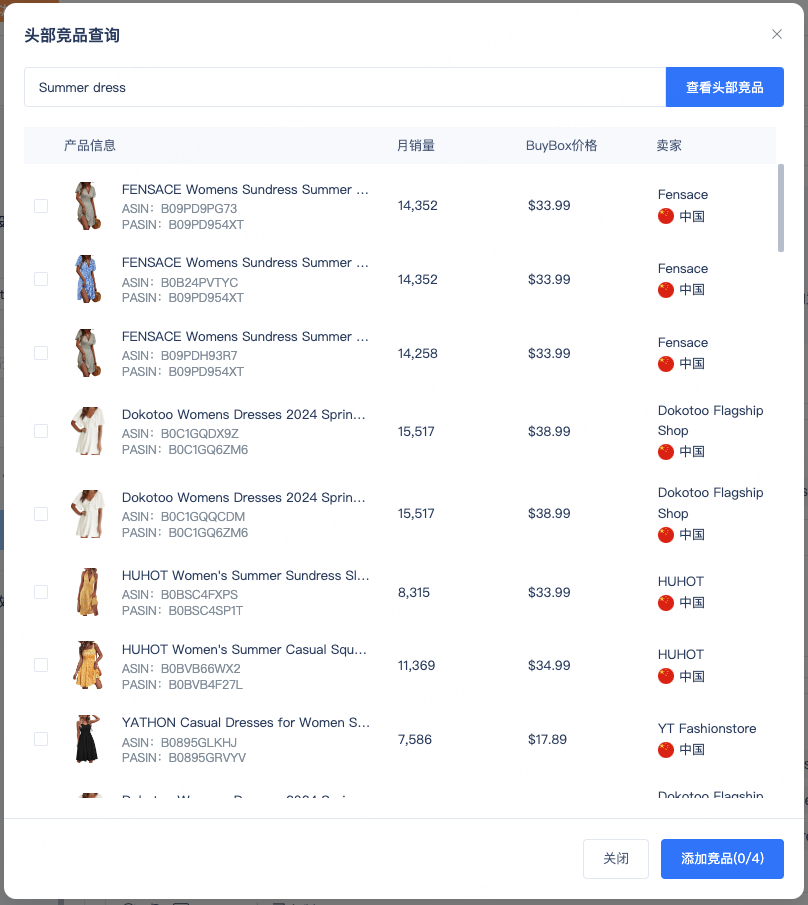Click China flag icon in B0BSC4FXPS row
The image size is (808, 905).
point(666,603)
